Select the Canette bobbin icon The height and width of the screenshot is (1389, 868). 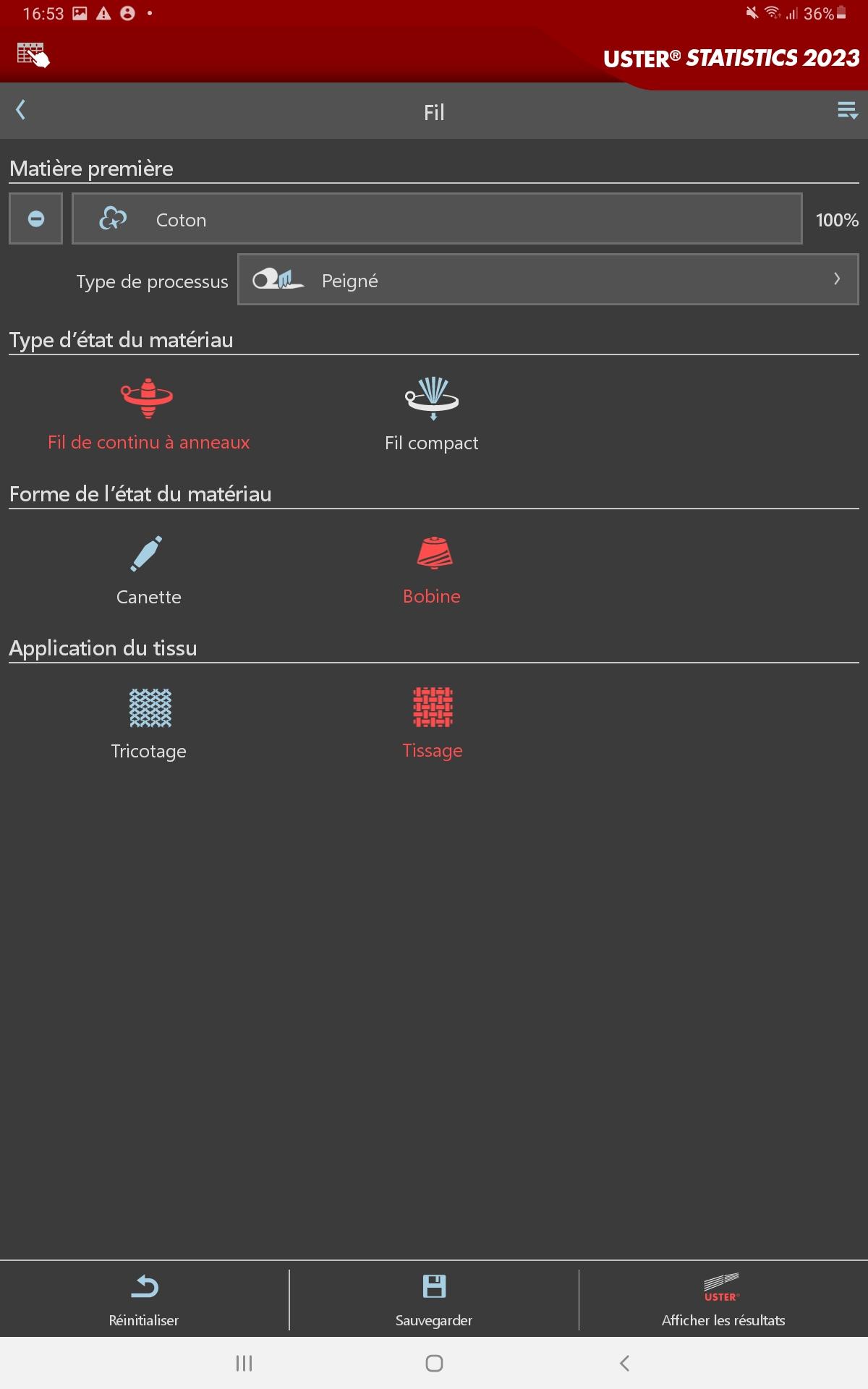pyautogui.click(x=147, y=553)
